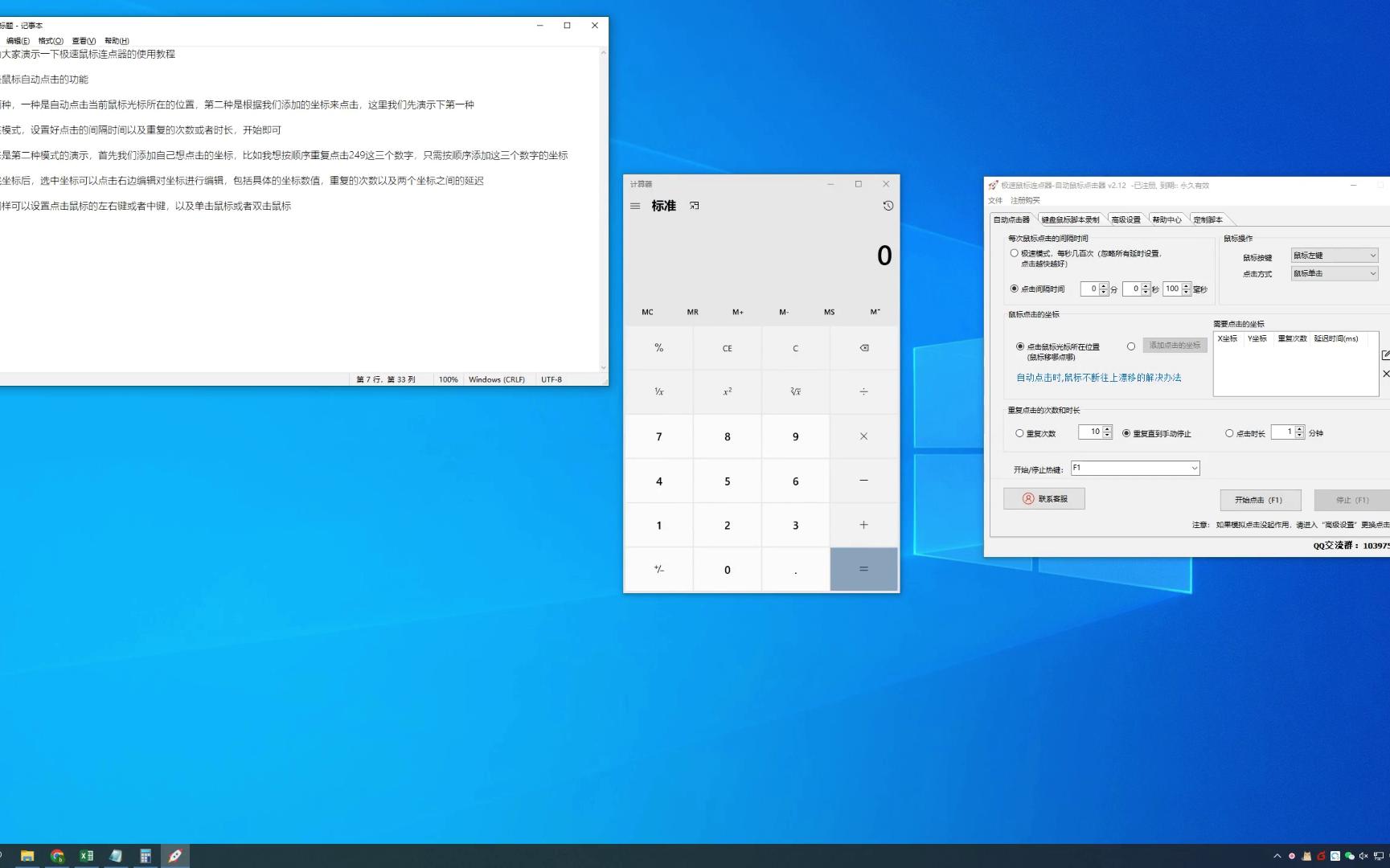Click the 延迟时间(ms) column header

(x=1336, y=338)
